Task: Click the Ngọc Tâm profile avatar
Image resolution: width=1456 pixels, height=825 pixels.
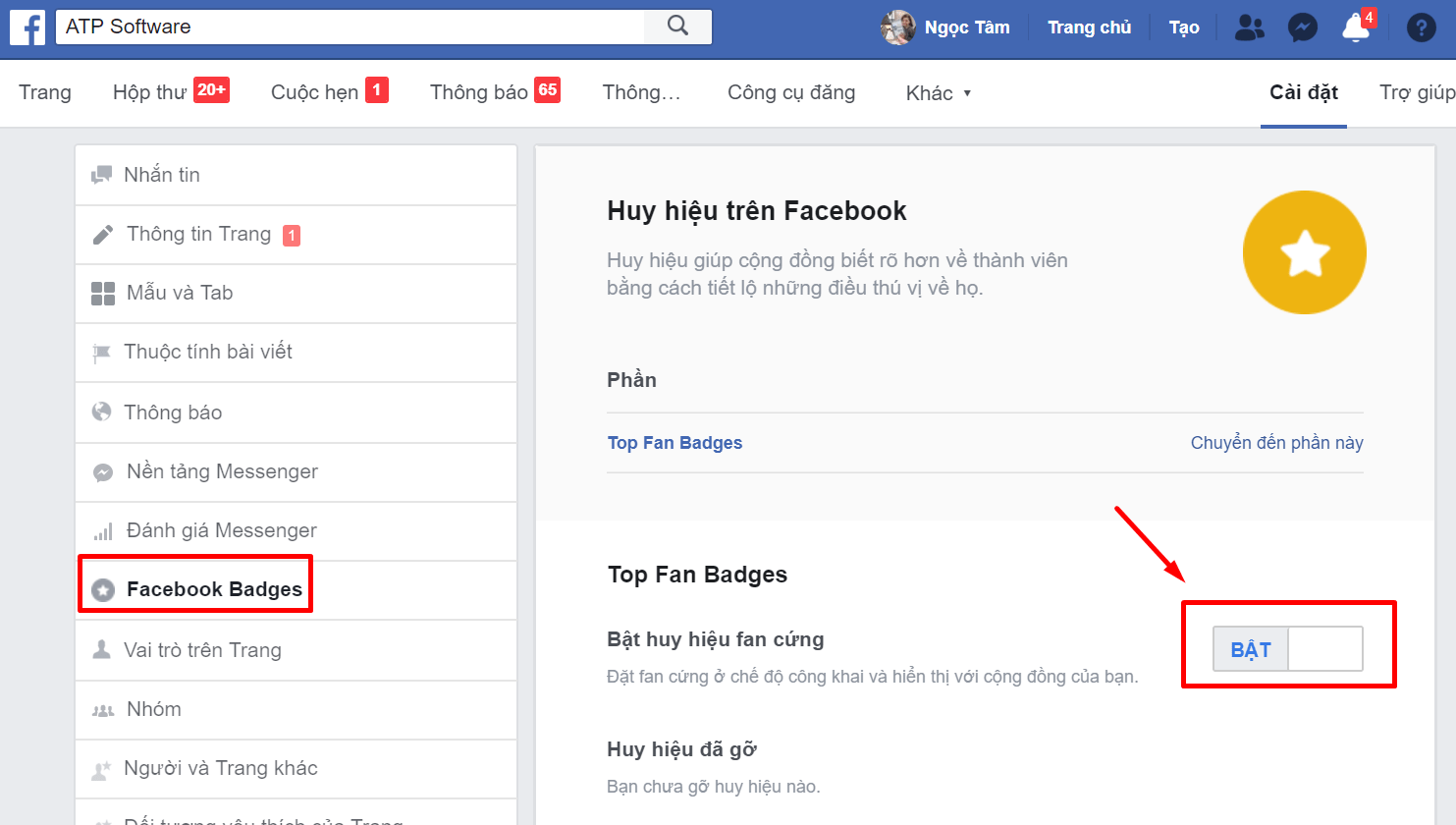Action: pyautogui.click(x=897, y=27)
